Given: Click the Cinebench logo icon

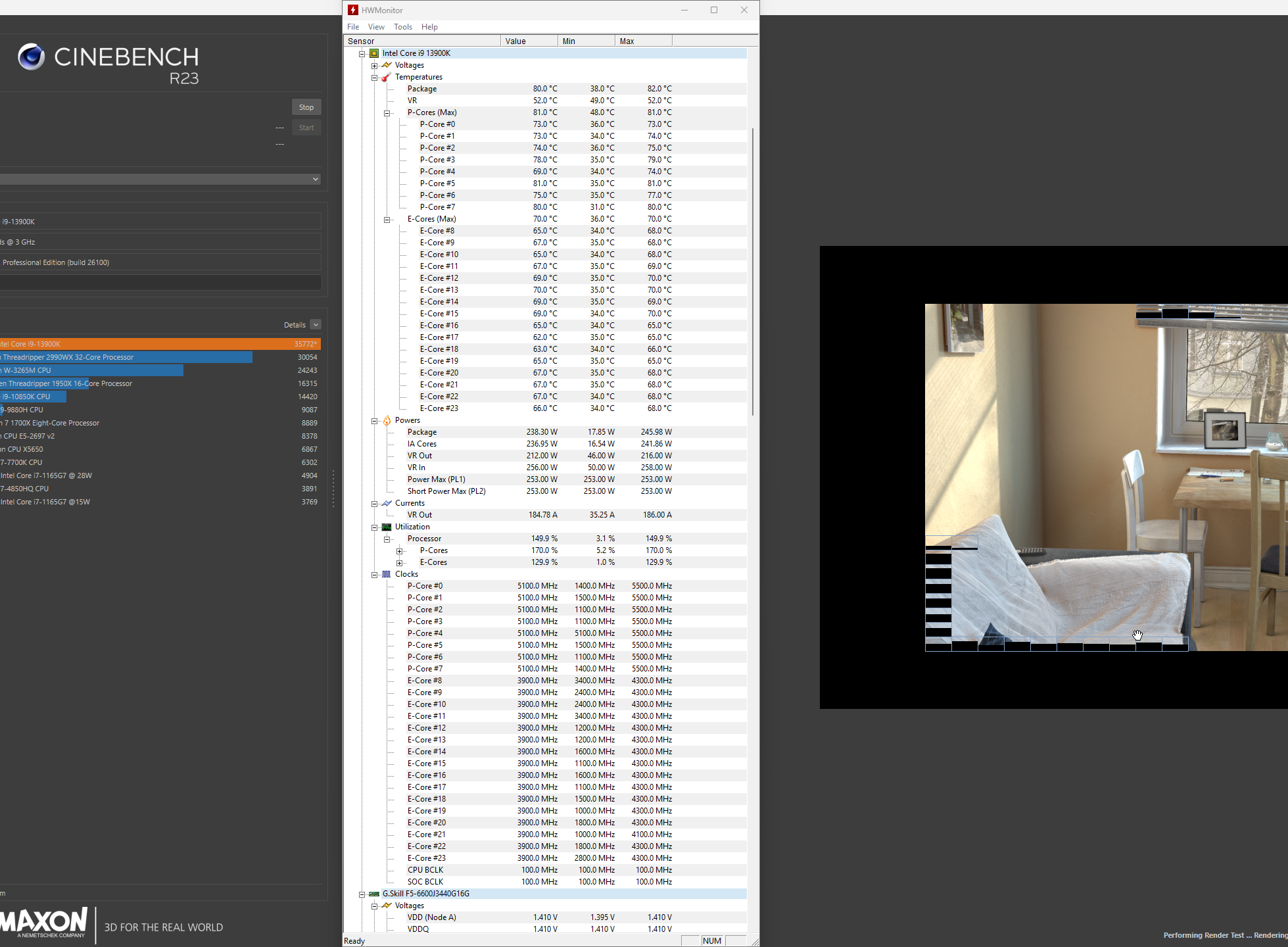Looking at the screenshot, I should 31,57.
